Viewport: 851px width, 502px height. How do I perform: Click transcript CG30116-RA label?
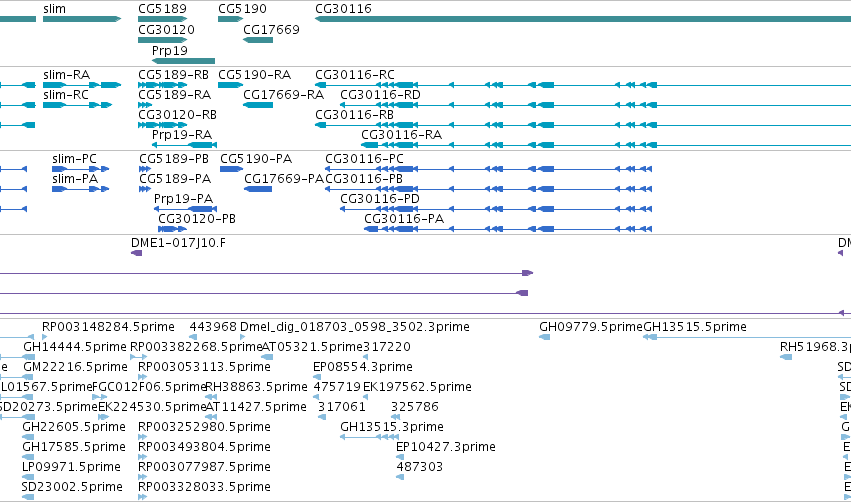401,135
